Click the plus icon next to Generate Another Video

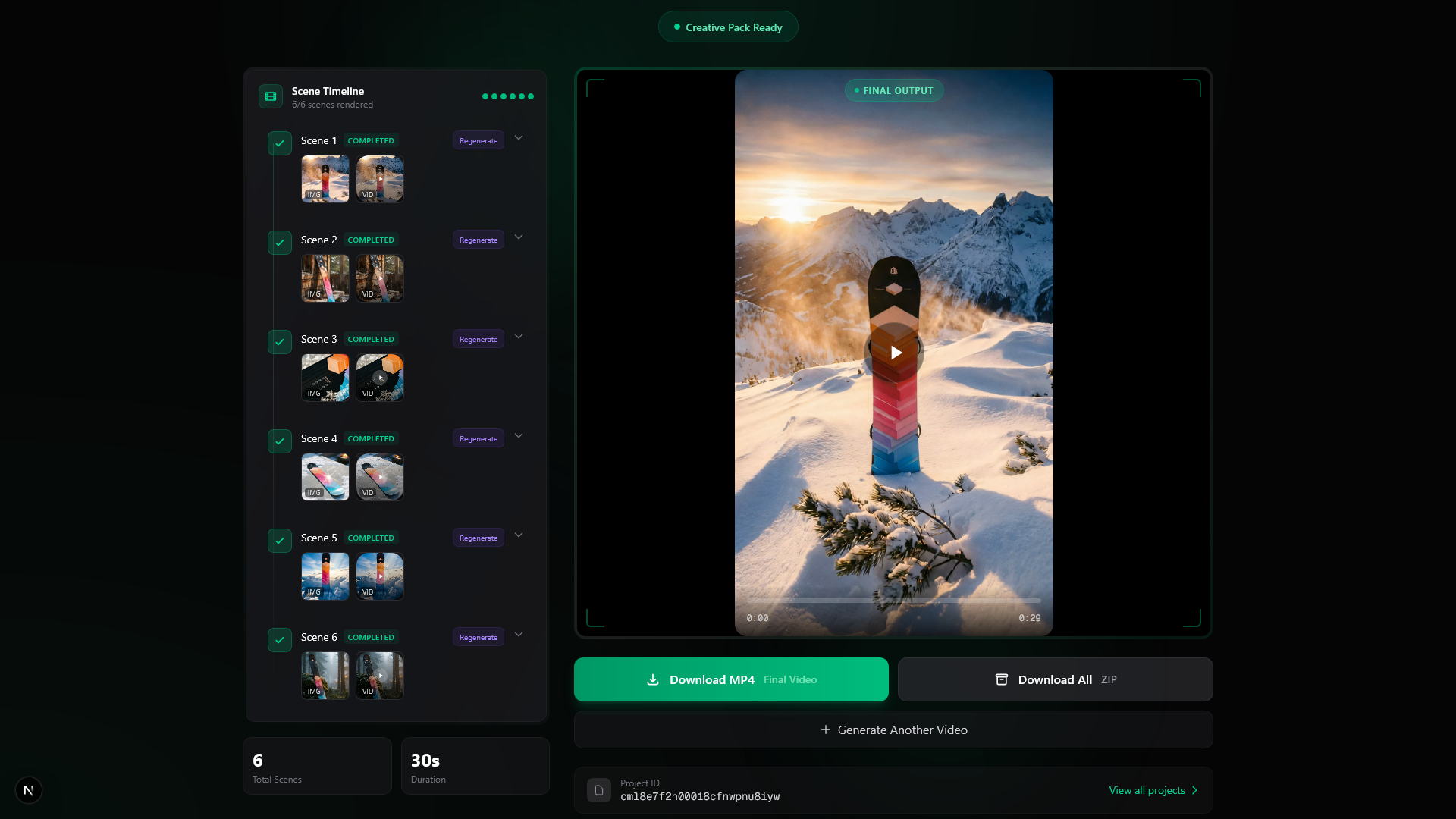[x=825, y=730]
